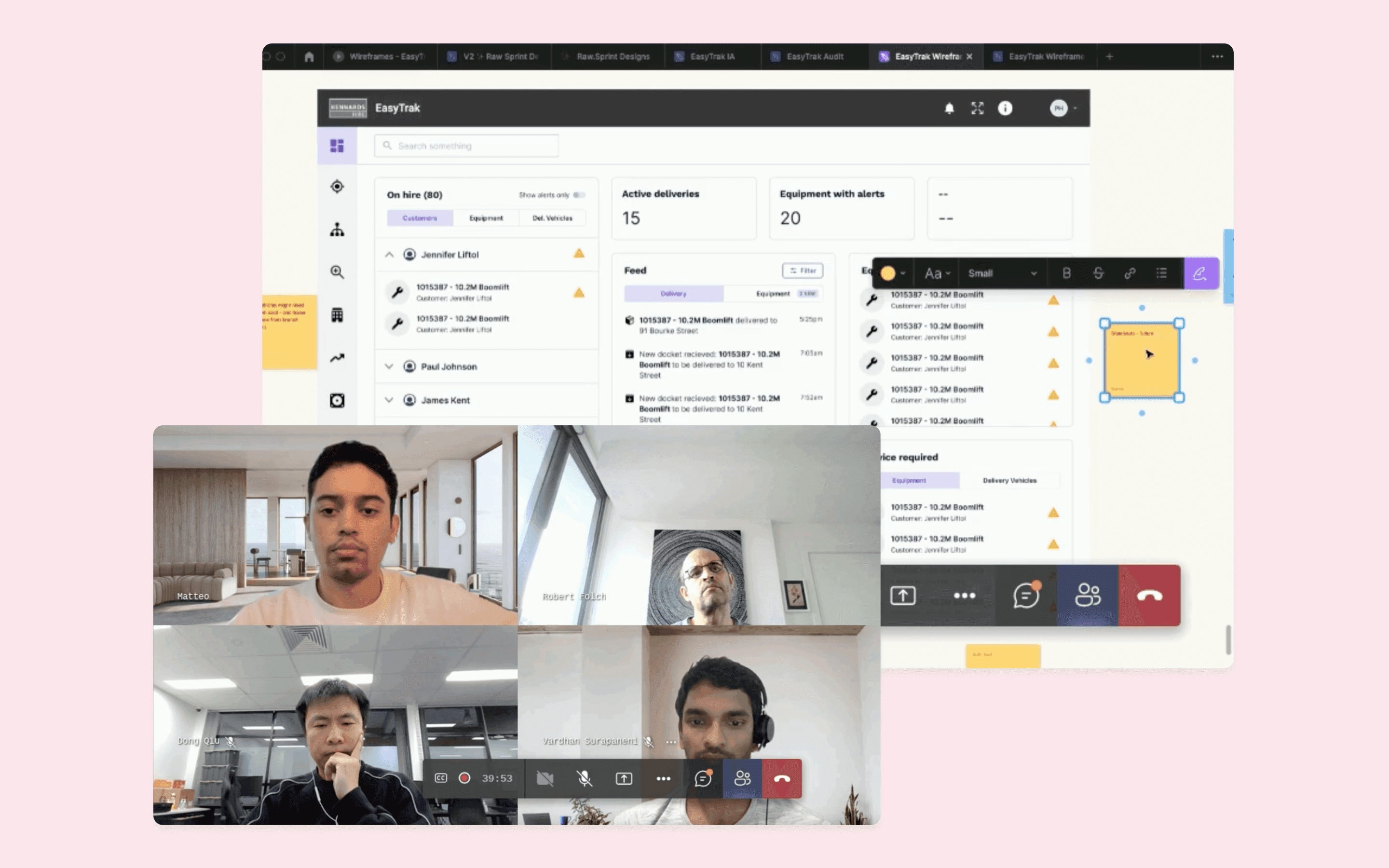The width and height of the screenshot is (1389, 868).
Task: Switch to the EasyTrak Audit tab
Action: (x=814, y=56)
